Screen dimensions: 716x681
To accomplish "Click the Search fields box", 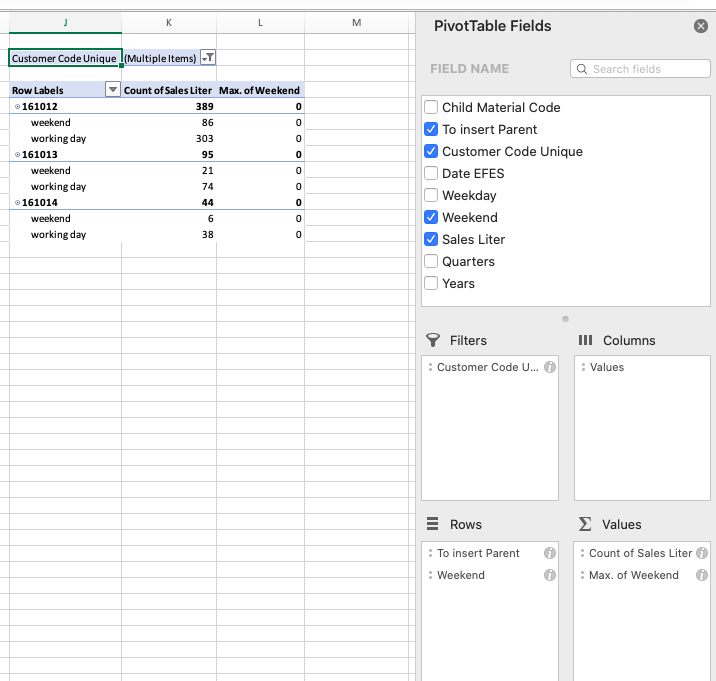I will click(640, 69).
